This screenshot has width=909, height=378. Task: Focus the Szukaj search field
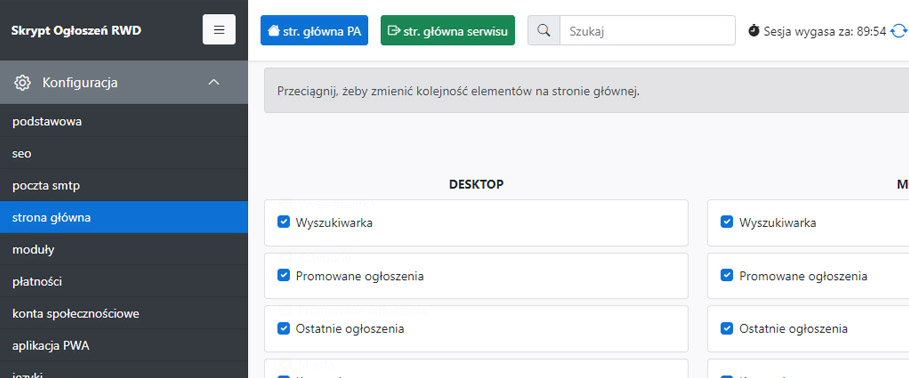click(648, 30)
